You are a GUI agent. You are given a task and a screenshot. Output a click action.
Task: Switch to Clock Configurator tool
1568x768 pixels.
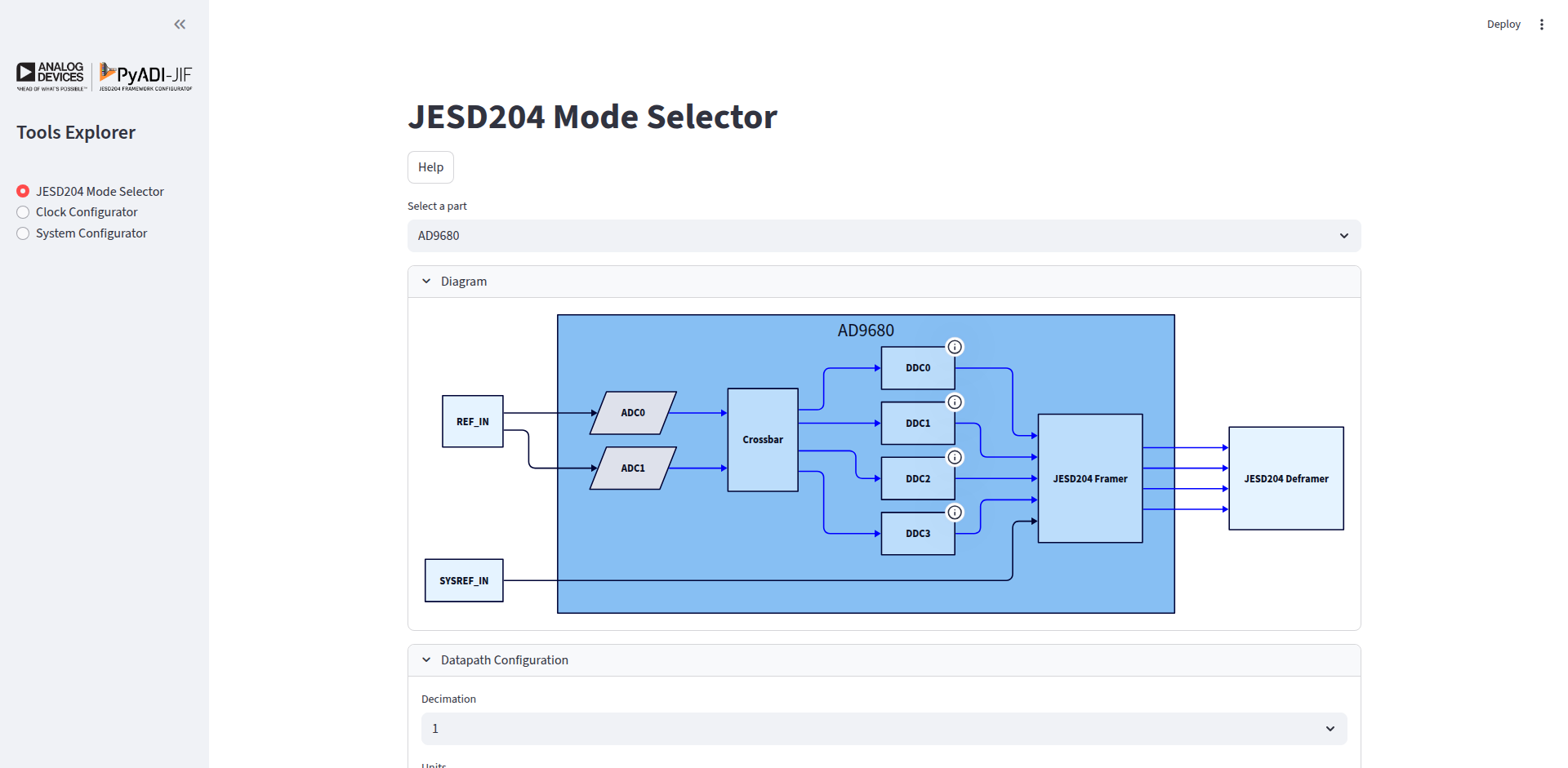point(23,212)
